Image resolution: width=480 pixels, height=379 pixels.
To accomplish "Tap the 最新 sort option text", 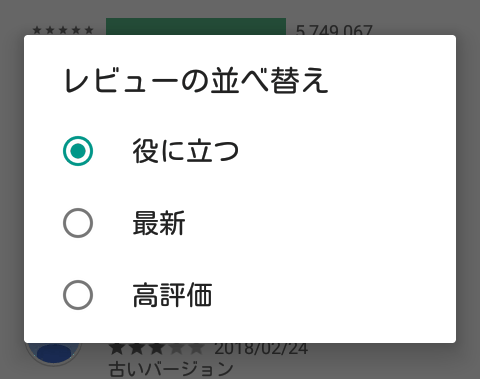I will (159, 223).
